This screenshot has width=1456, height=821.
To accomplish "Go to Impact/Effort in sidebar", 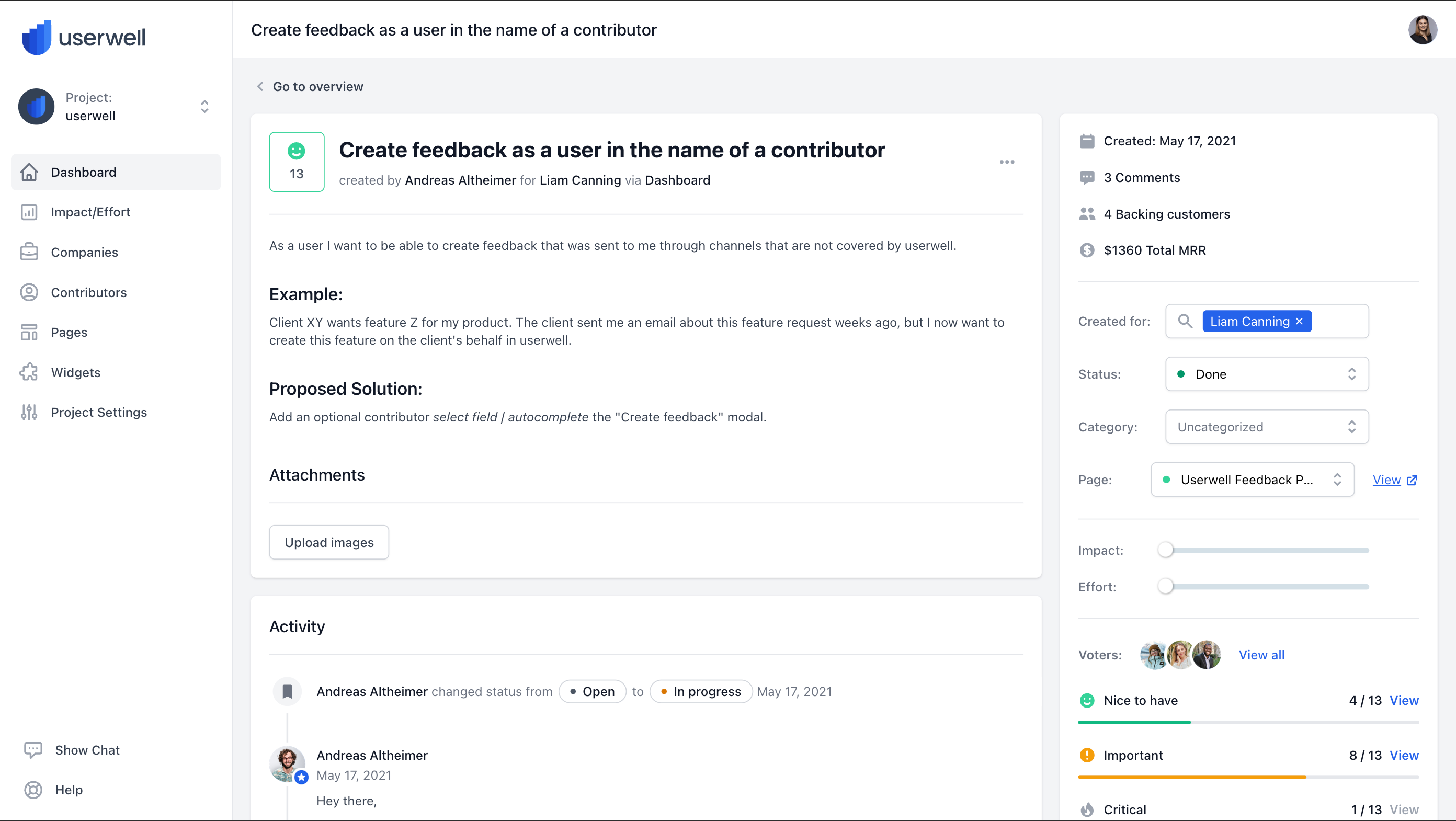I will [x=90, y=212].
